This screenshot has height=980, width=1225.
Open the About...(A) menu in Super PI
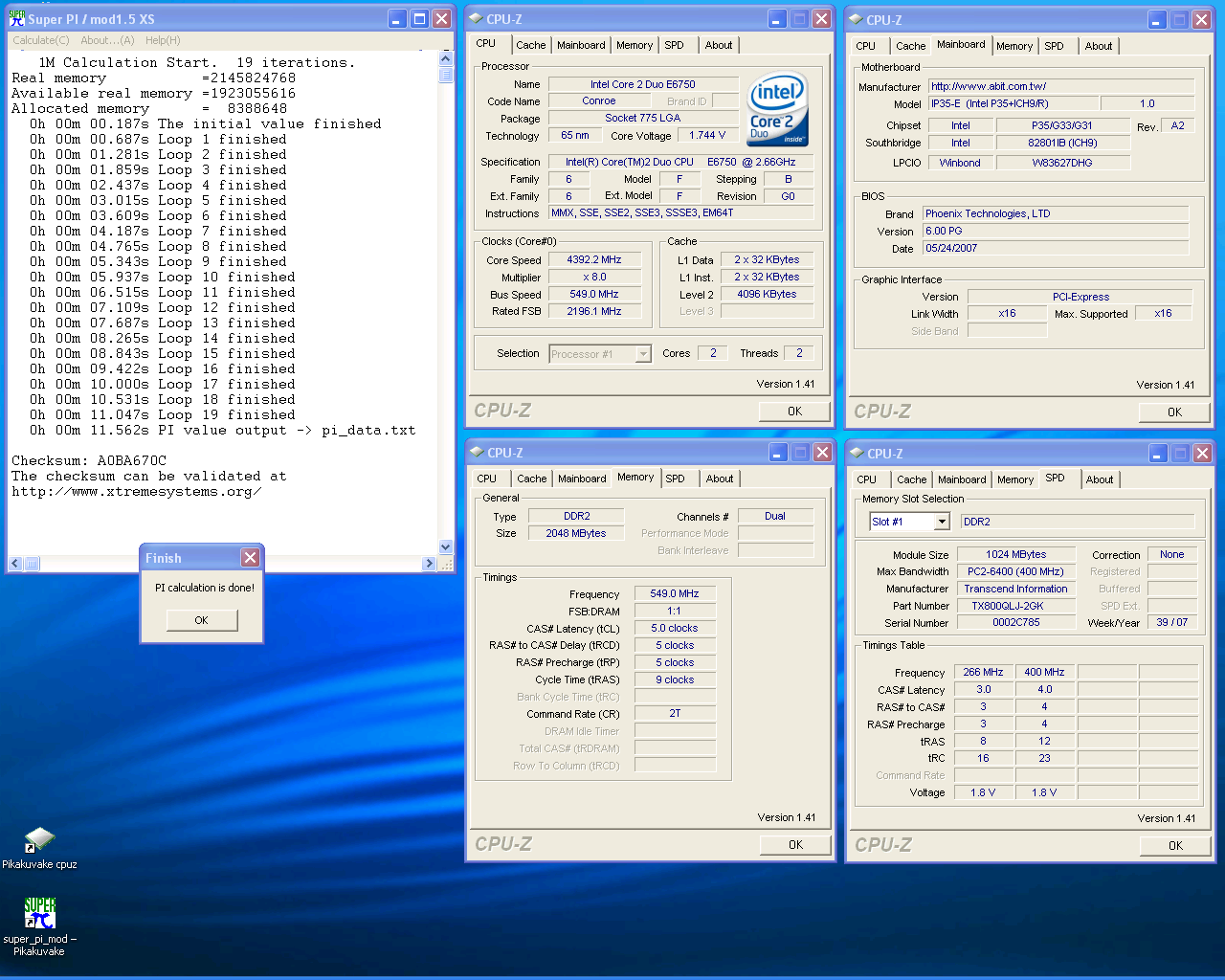(x=107, y=40)
